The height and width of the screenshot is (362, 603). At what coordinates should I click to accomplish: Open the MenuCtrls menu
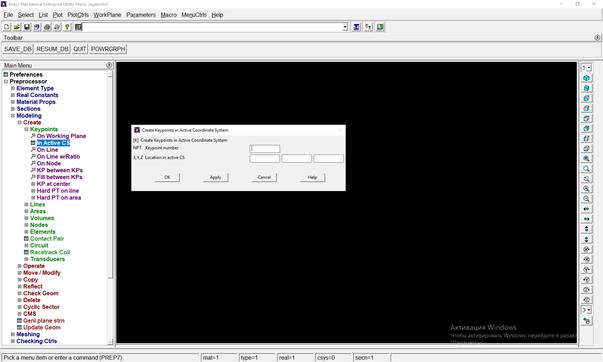[194, 15]
